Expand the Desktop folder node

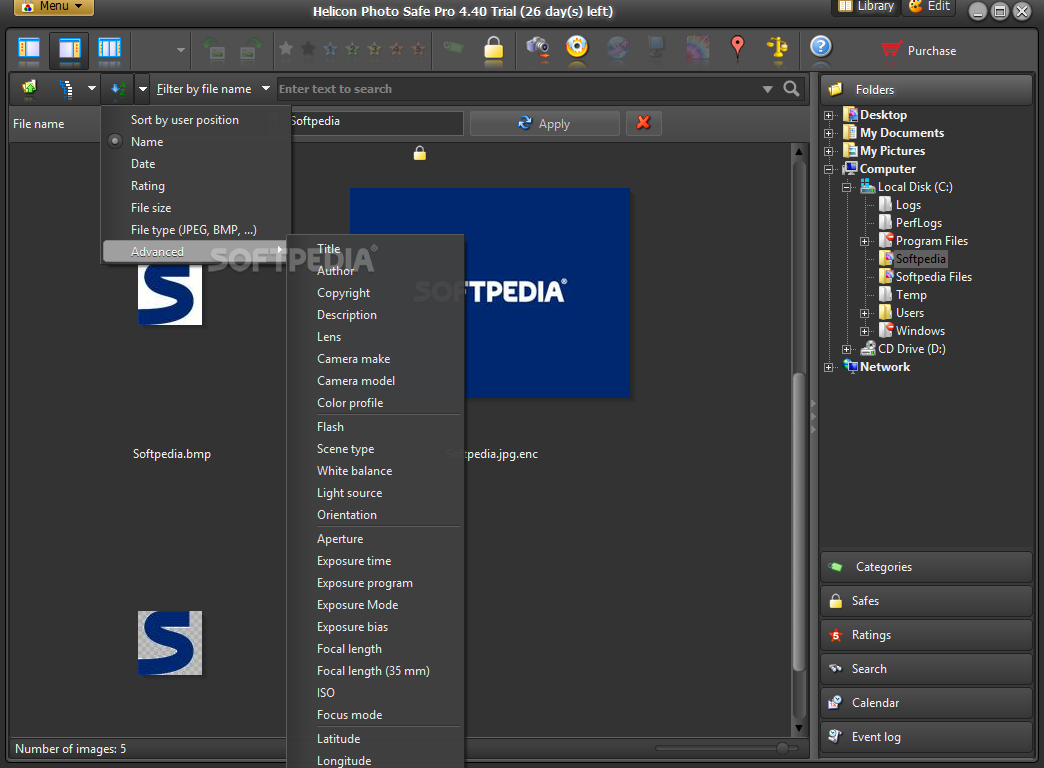pyautogui.click(x=829, y=115)
